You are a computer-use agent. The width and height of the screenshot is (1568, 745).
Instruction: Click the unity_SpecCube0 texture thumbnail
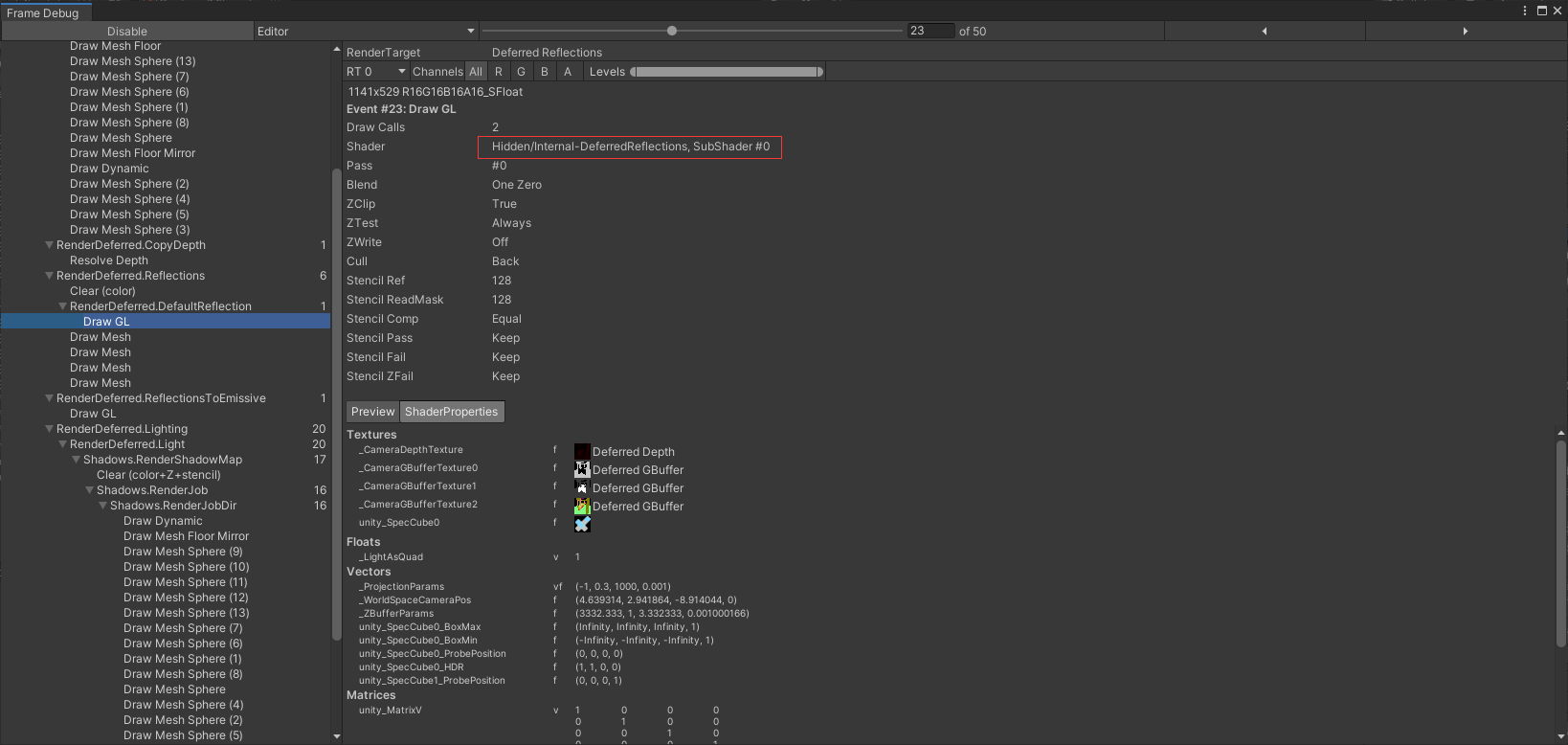pos(582,524)
